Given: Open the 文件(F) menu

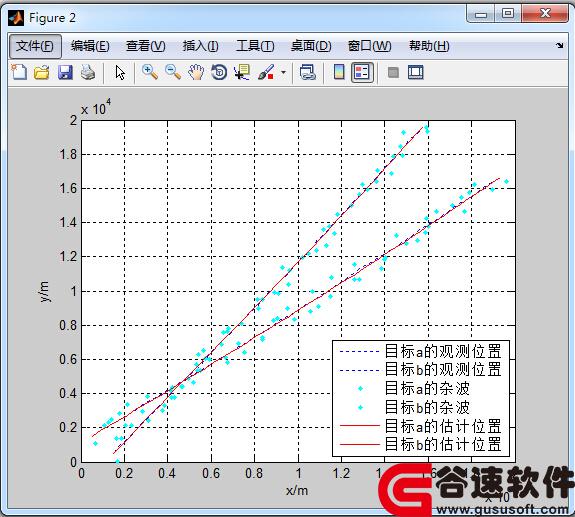Looking at the screenshot, I should [x=35, y=46].
